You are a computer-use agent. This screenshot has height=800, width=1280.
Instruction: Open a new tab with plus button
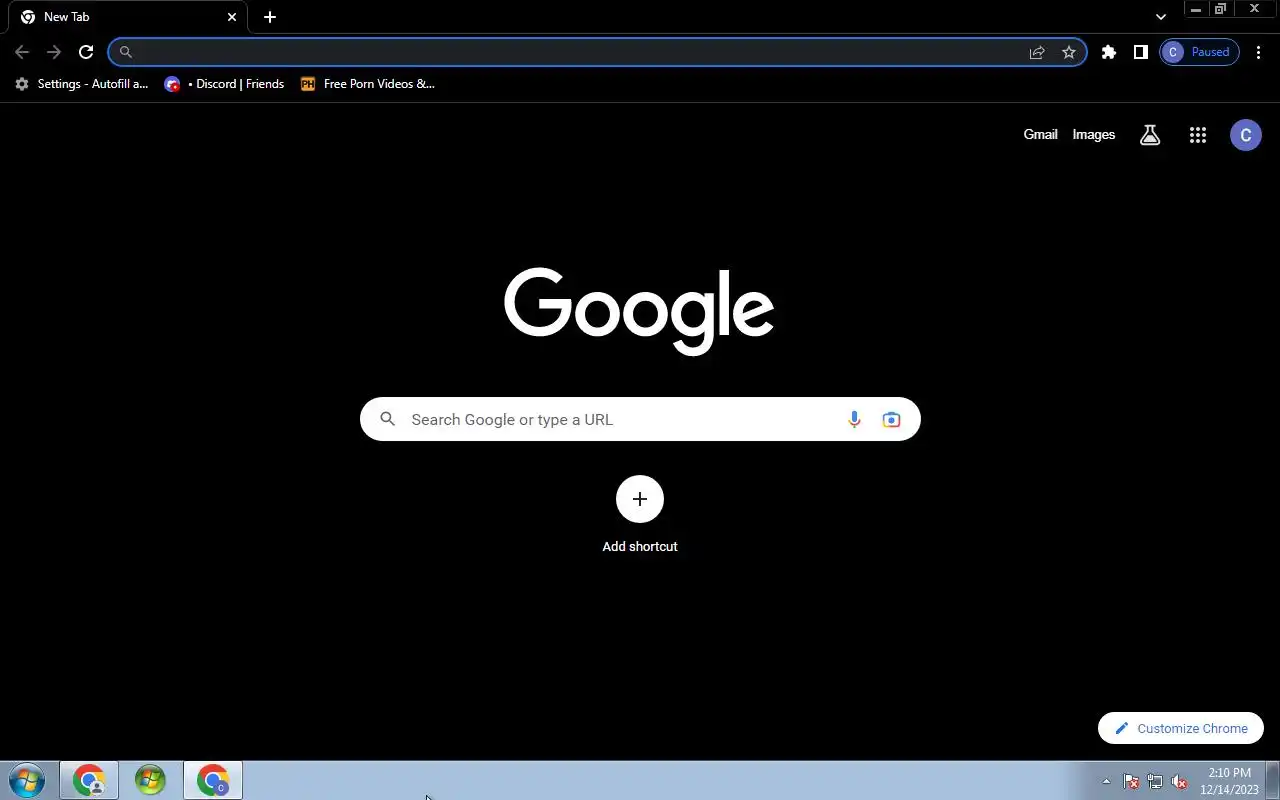[270, 17]
